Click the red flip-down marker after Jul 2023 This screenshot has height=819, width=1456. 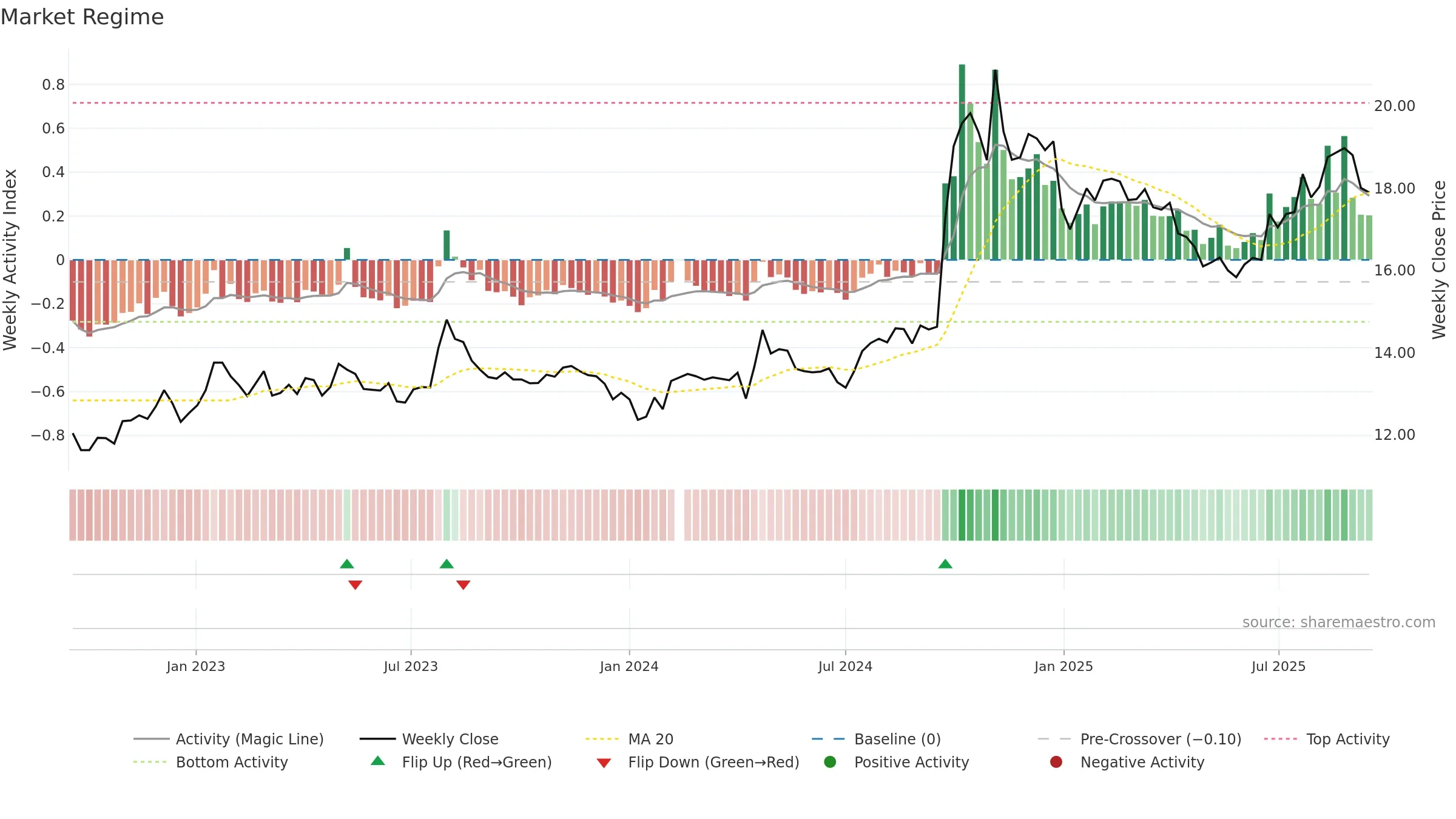coord(463,585)
